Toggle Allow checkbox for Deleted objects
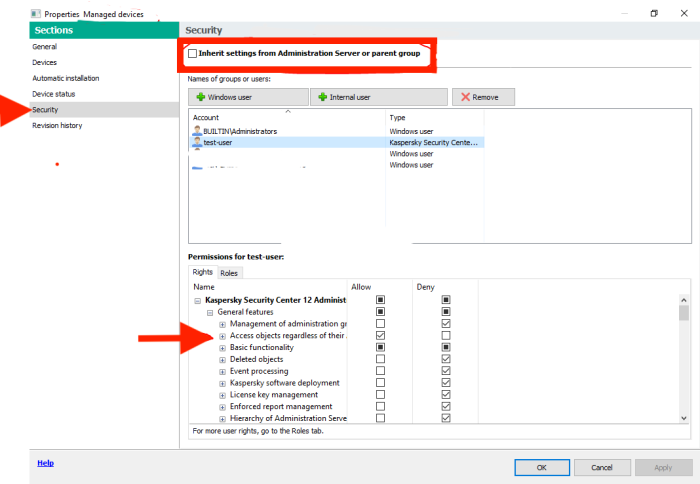The image size is (700, 484). pos(380,359)
